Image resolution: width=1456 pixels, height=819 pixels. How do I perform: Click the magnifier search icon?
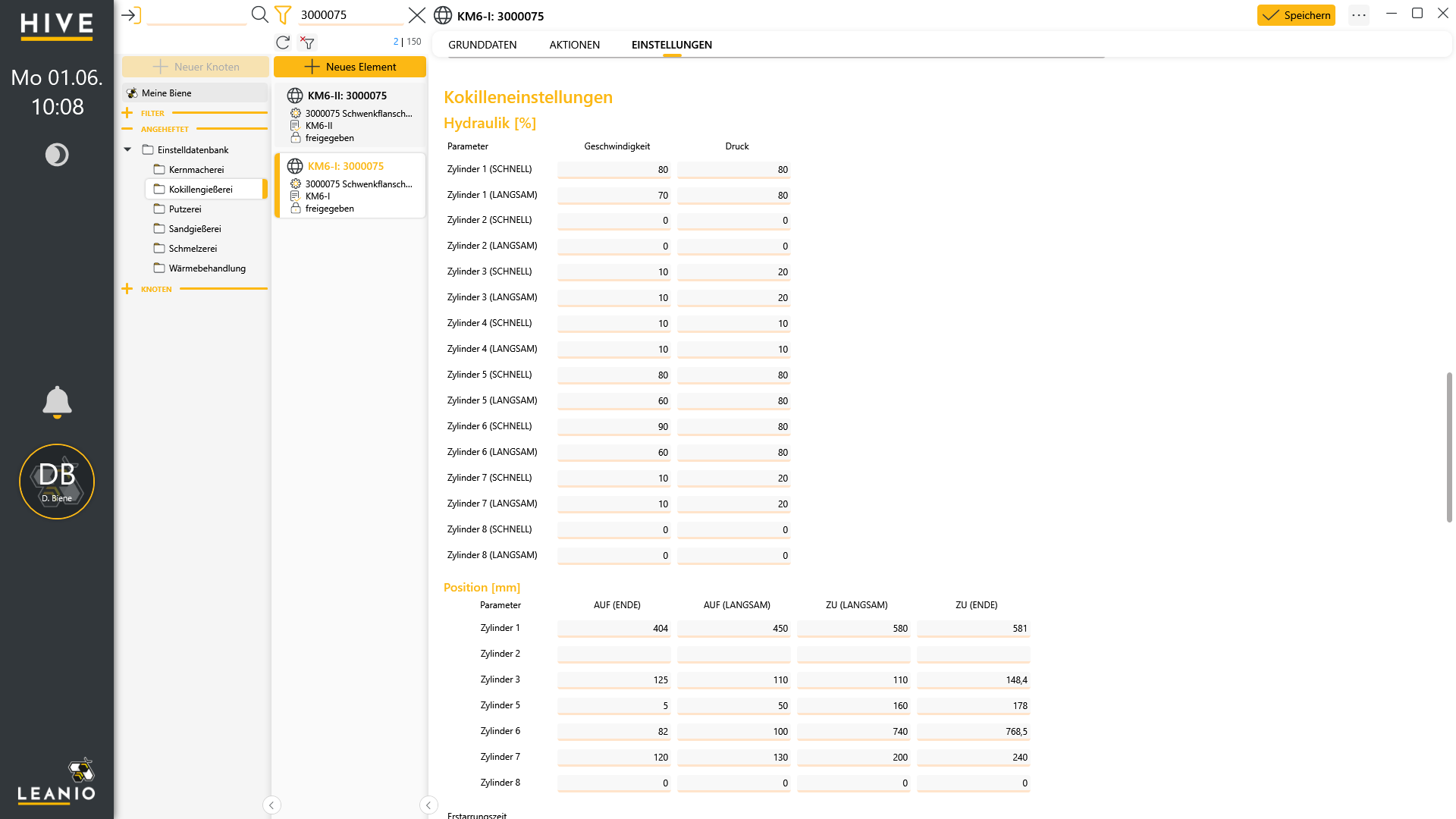click(x=259, y=14)
